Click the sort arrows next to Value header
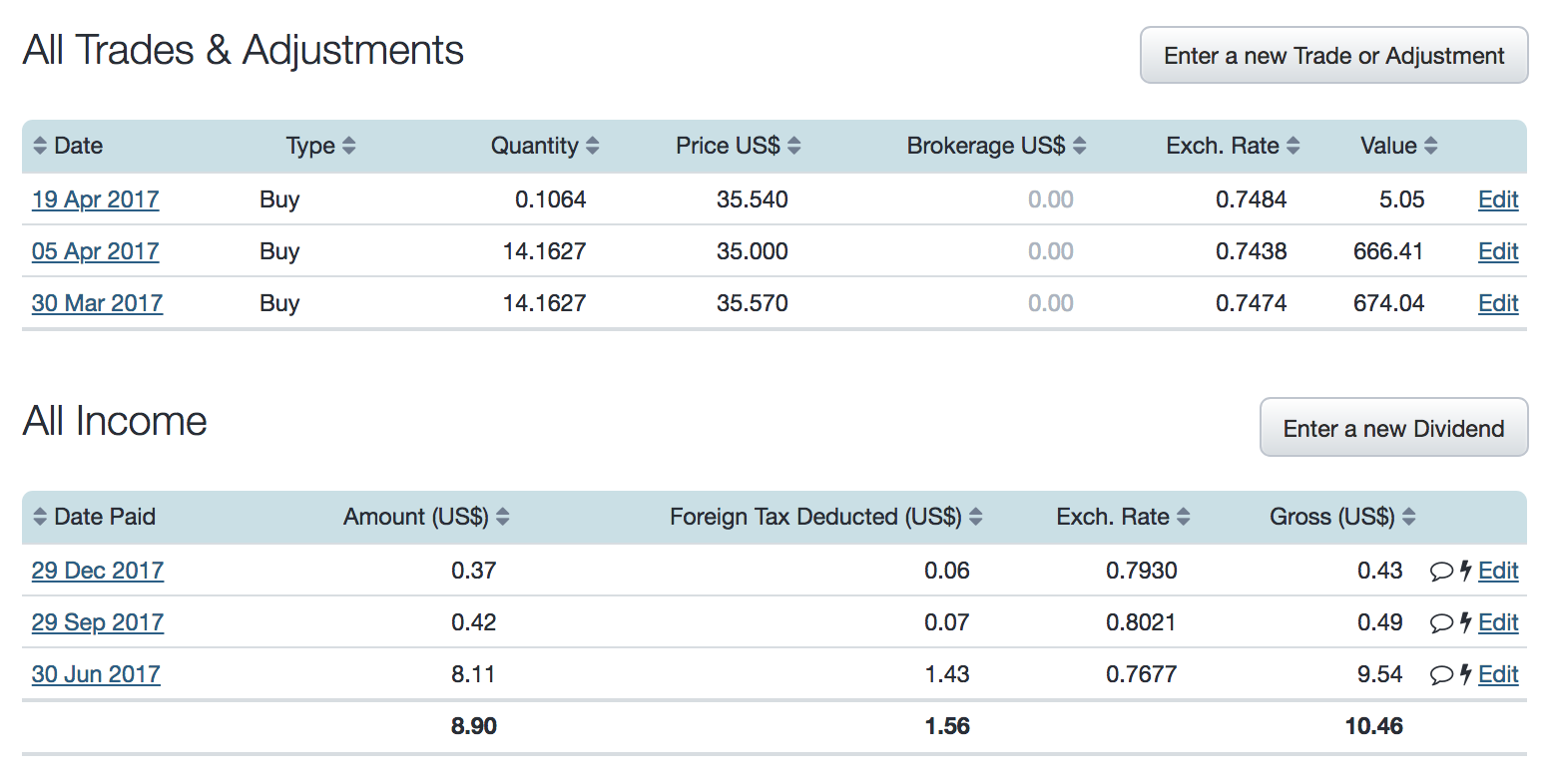The width and height of the screenshot is (1553, 784). pyautogui.click(x=1432, y=146)
